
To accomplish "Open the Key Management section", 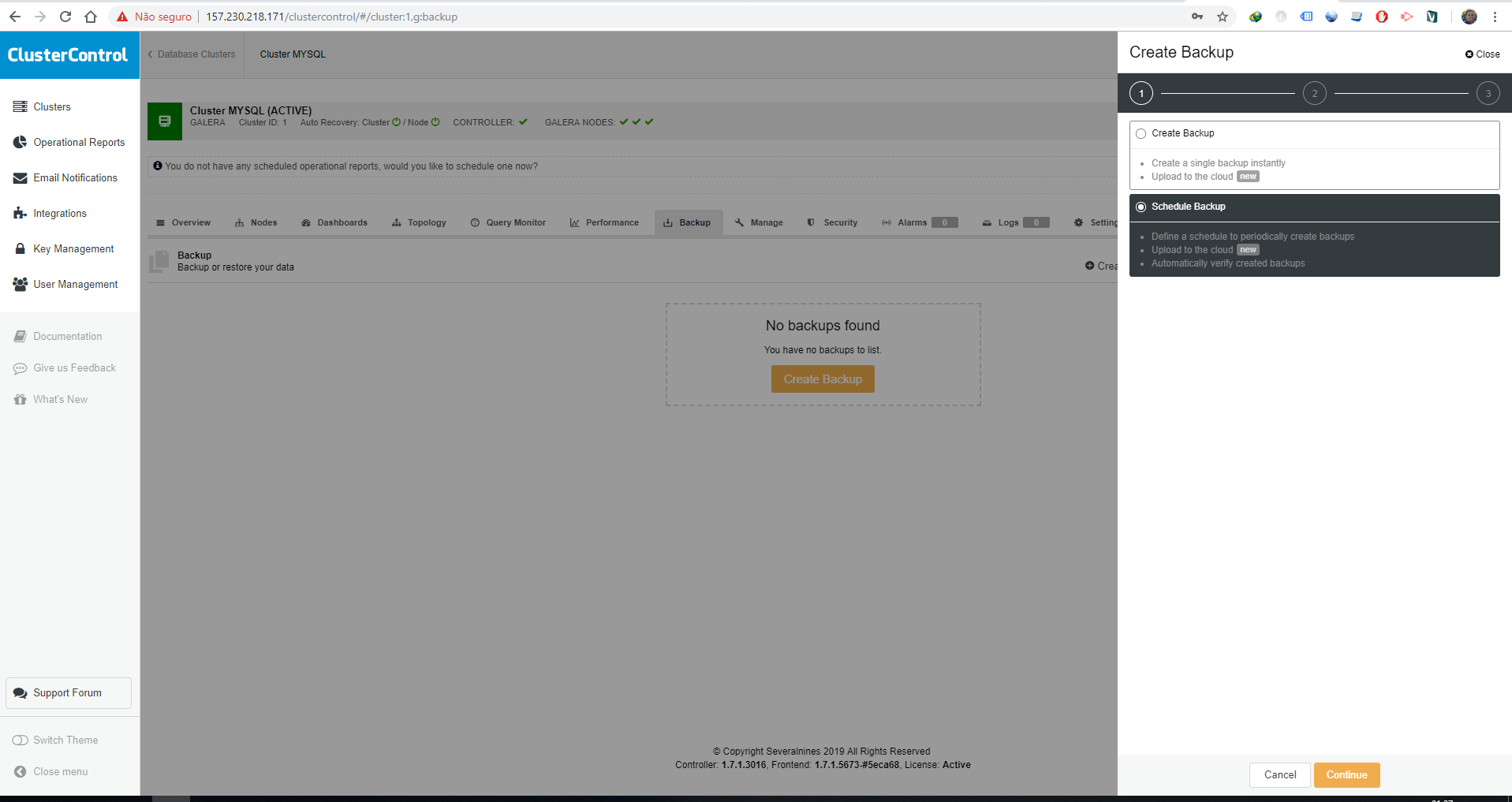I will [x=73, y=248].
